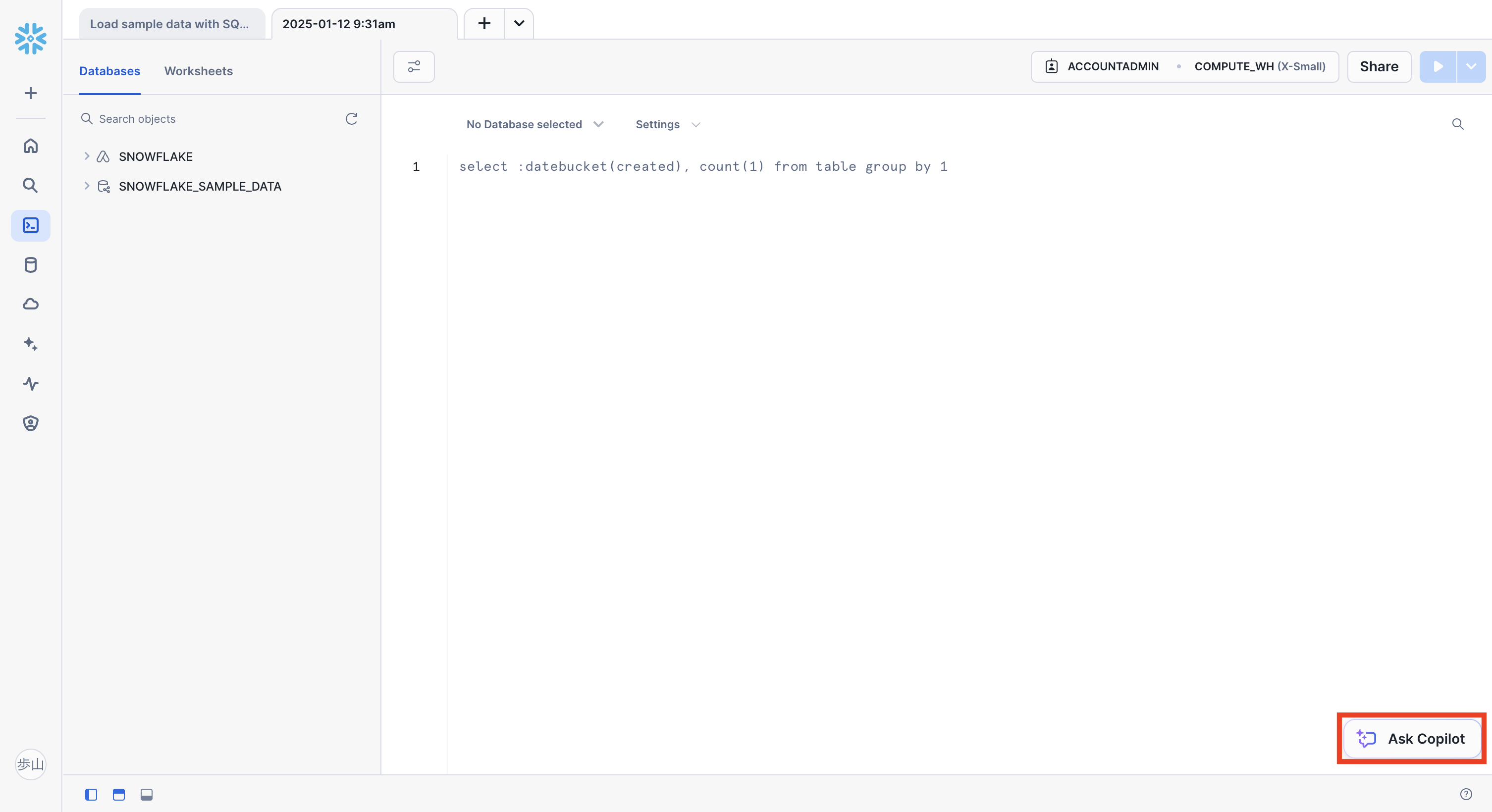Open Governance via the shield icon
The image size is (1492, 812).
[30, 423]
